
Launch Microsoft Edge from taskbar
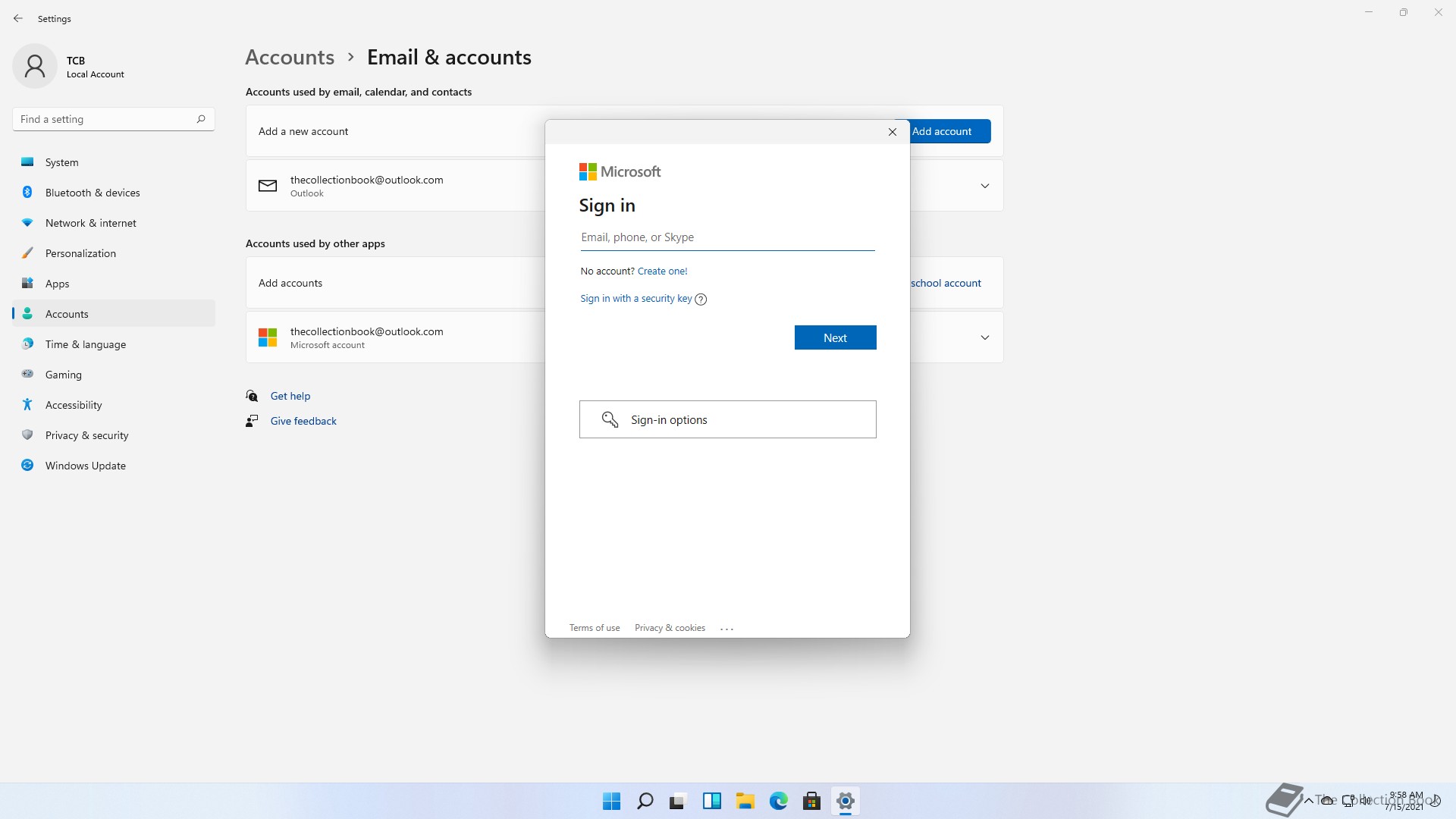click(778, 801)
